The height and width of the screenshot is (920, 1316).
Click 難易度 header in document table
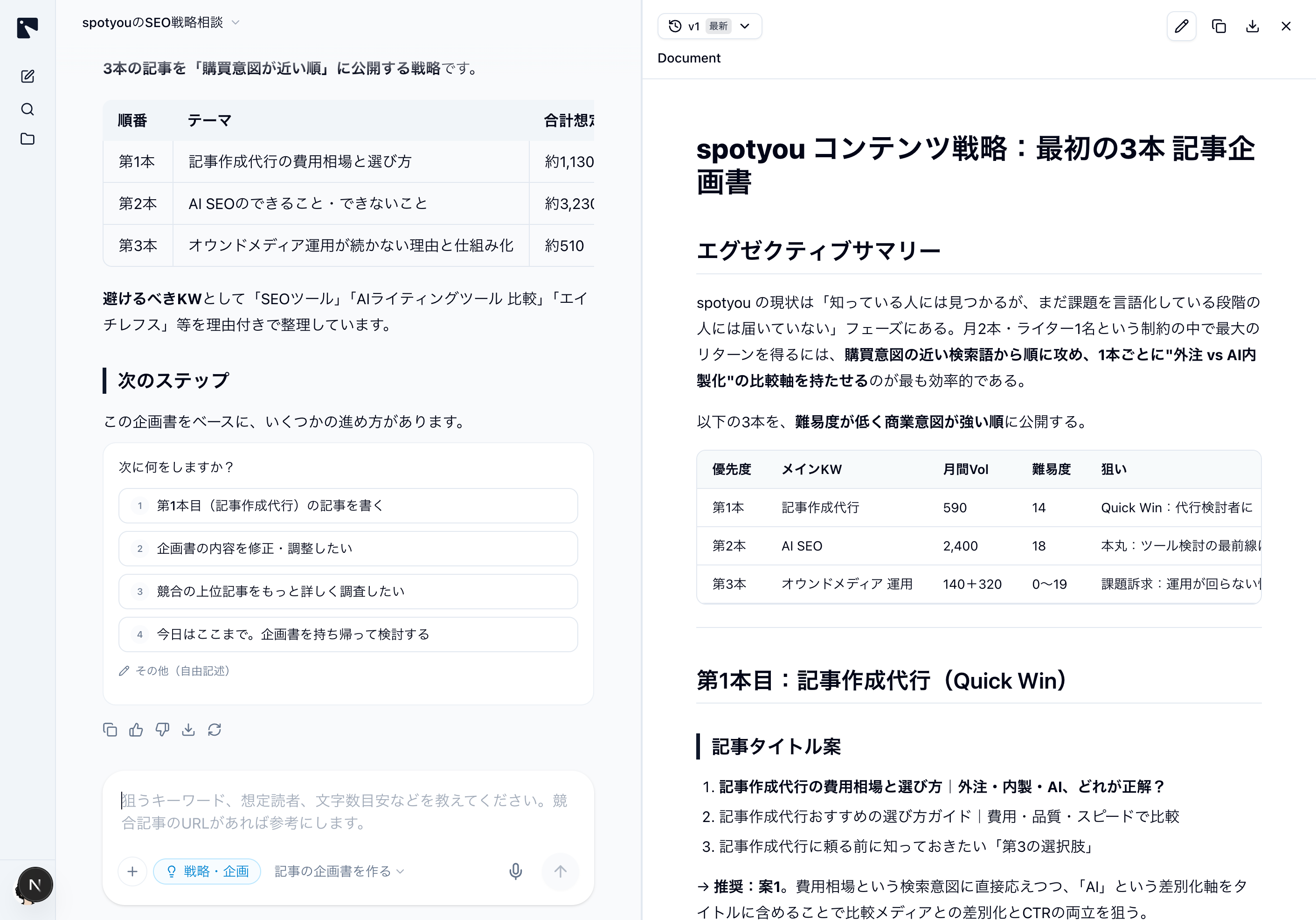click(x=1051, y=469)
